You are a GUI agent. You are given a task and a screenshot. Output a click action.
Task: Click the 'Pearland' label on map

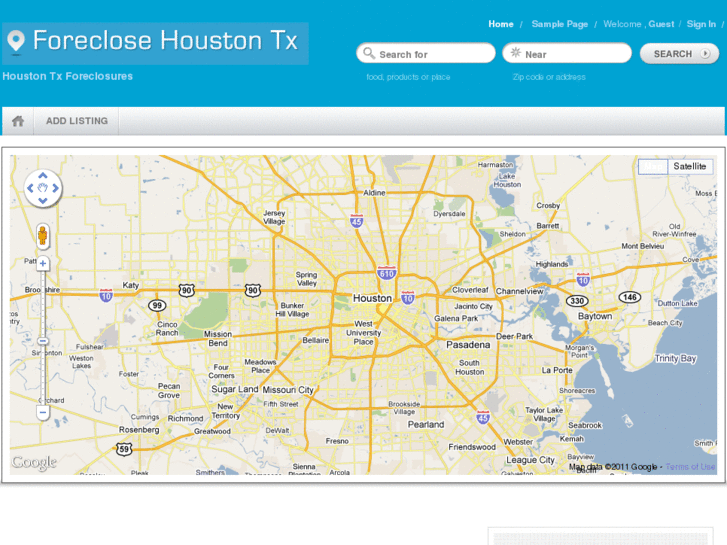[x=426, y=424]
